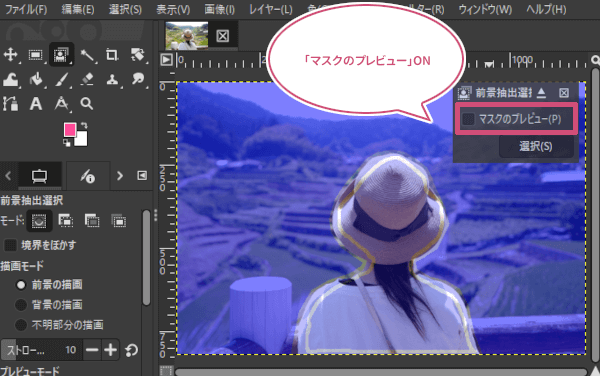Select the Rectangle Select tool
The image size is (600, 376).
pyautogui.click(x=36, y=55)
